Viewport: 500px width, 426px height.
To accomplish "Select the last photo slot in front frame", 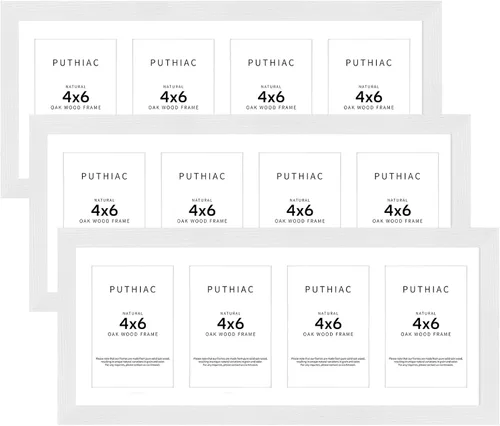I will 426,327.
